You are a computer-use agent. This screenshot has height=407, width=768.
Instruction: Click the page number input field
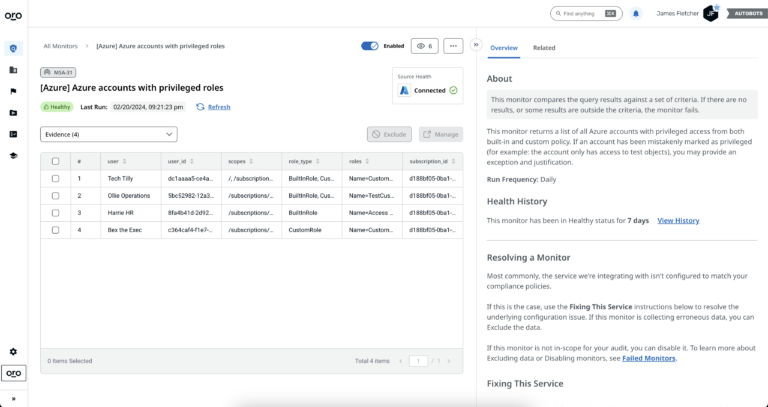click(418, 361)
